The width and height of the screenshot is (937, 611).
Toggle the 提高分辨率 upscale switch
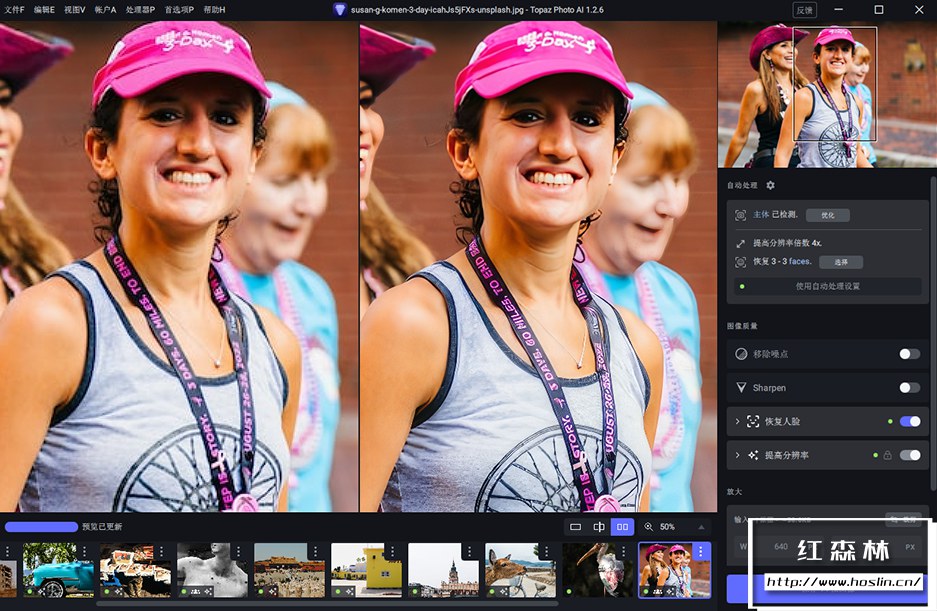tap(910, 456)
